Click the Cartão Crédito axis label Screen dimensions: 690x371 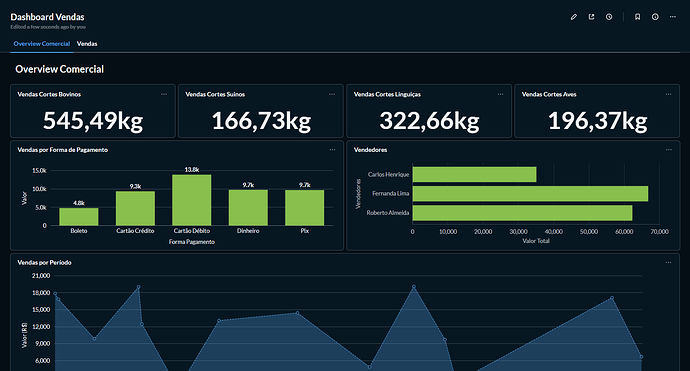(x=135, y=231)
